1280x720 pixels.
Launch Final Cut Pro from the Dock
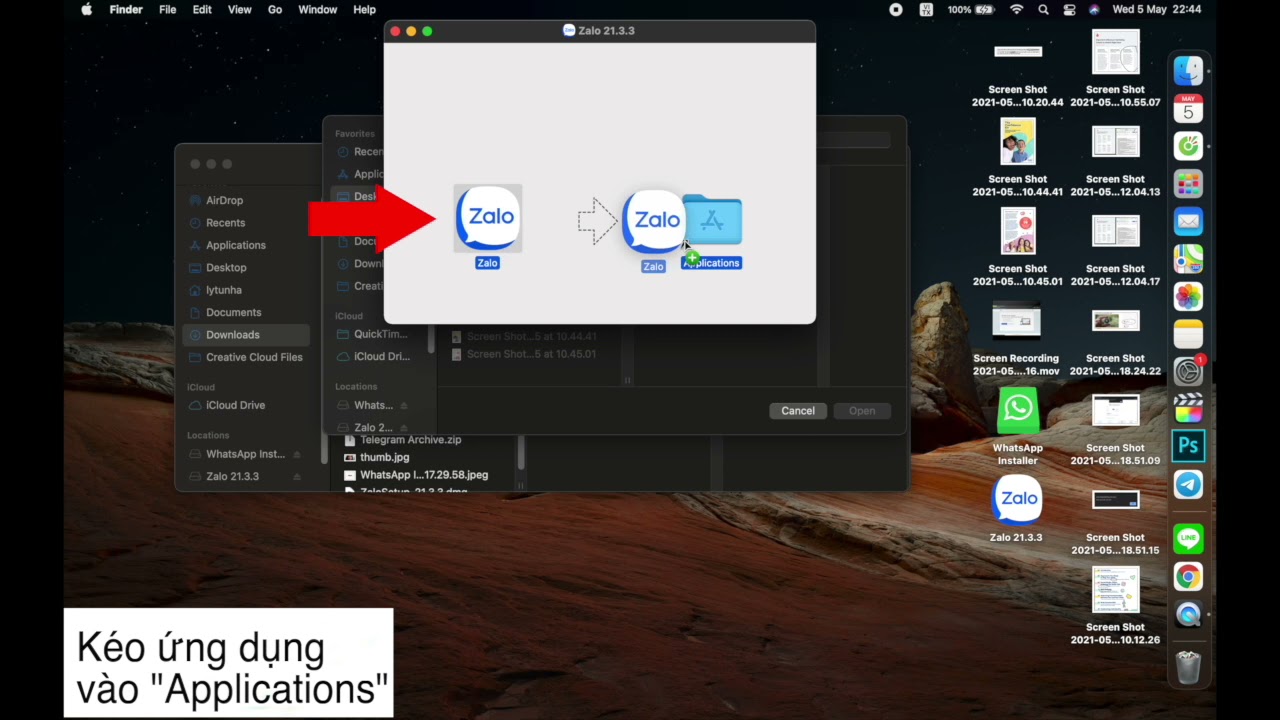pos(1188,409)
